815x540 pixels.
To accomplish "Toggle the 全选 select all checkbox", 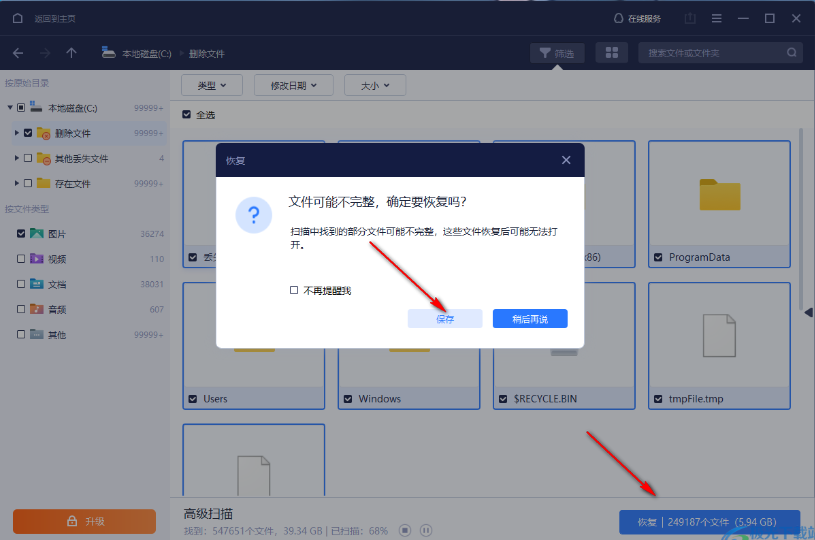I will (x=187, y=114).
